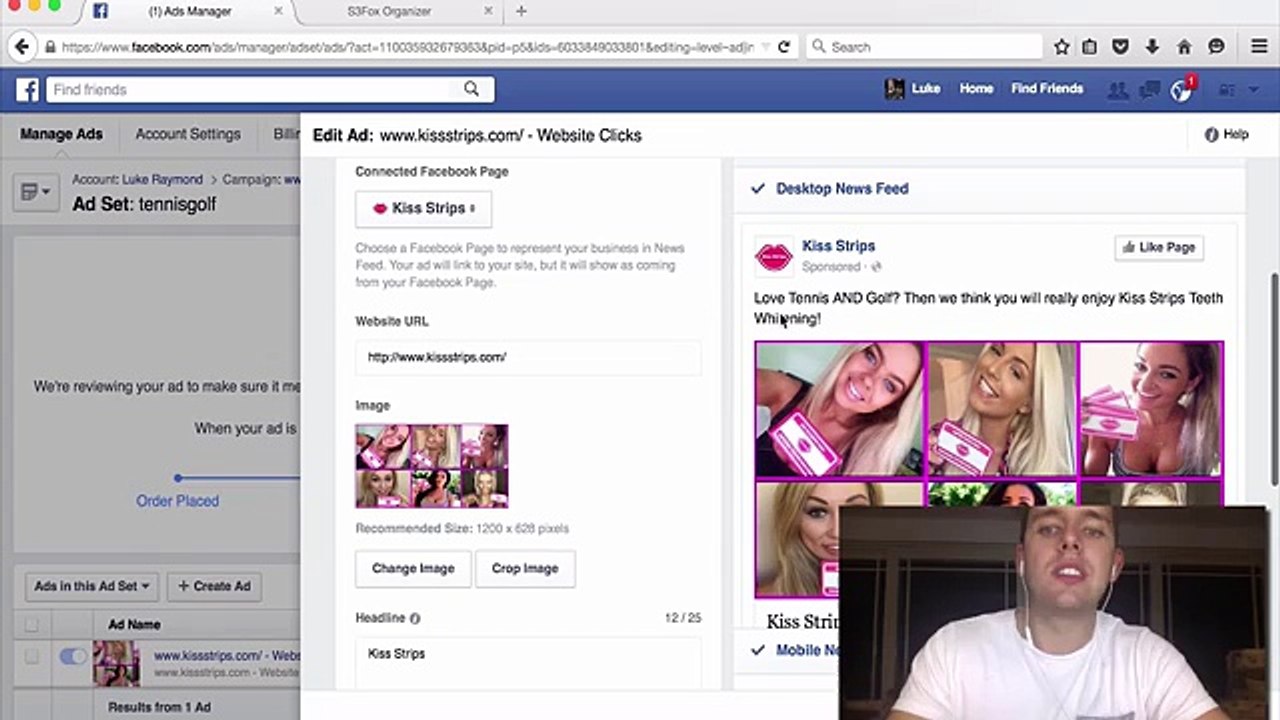Check the kissstrips ad row checkbox

click(31, 657)
